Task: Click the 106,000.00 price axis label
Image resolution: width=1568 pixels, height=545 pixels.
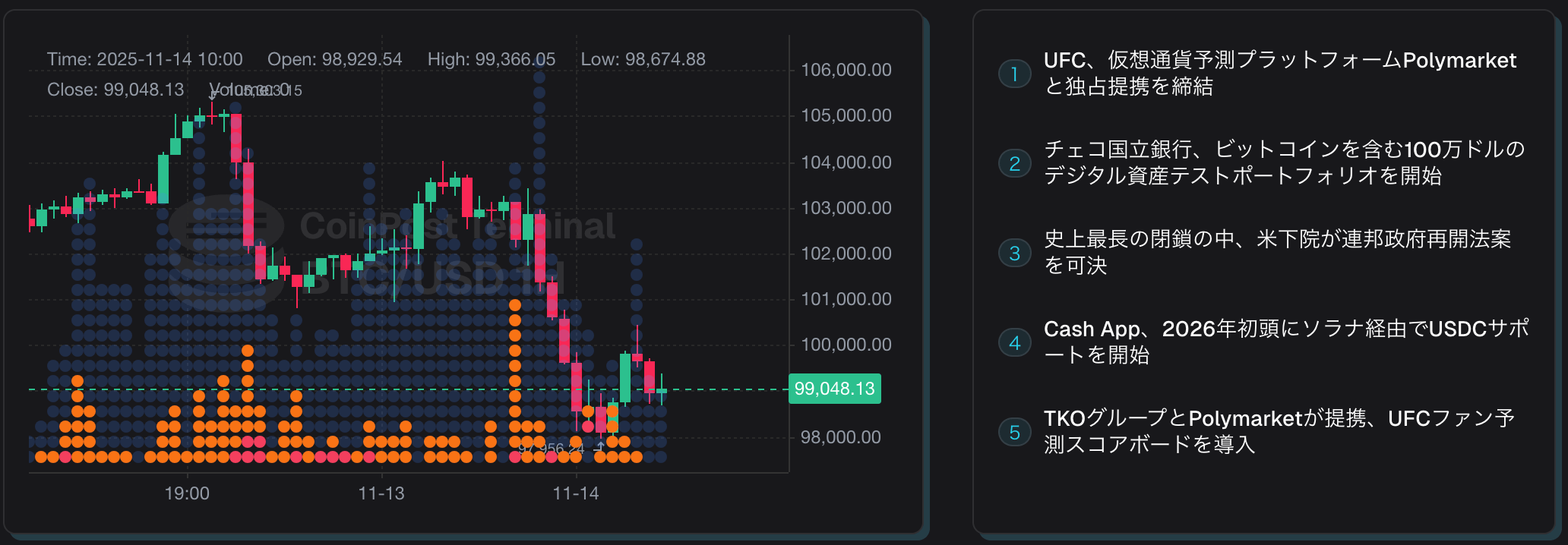Action: point(846,70)
